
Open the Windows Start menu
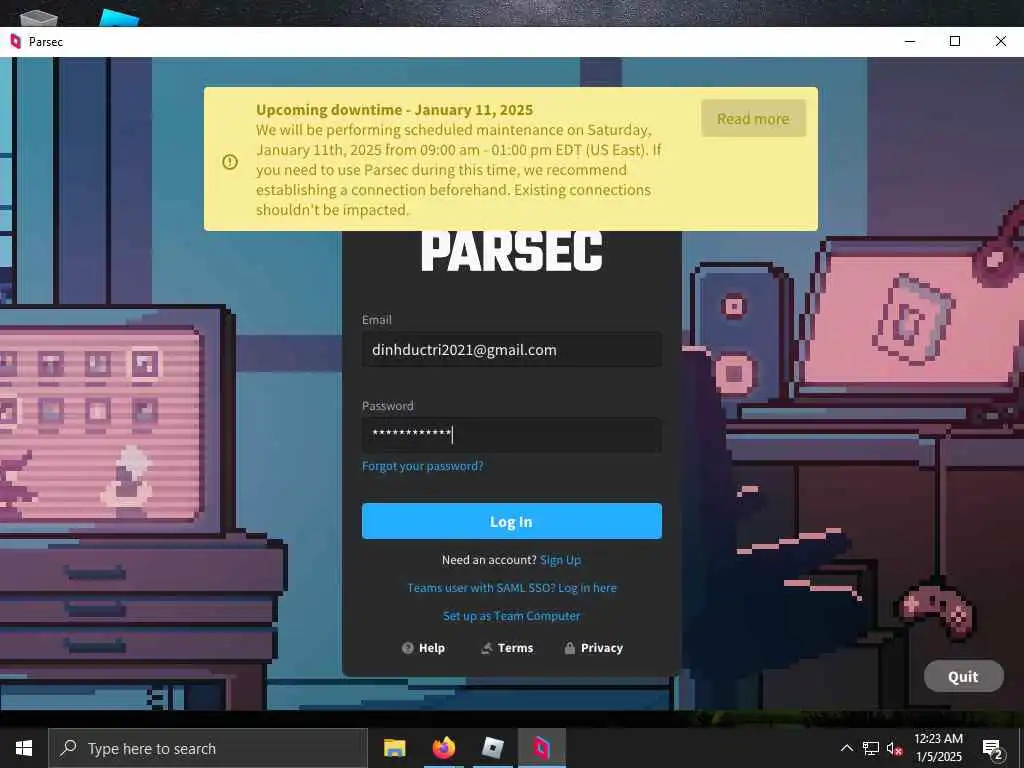(x=24, y=748)
